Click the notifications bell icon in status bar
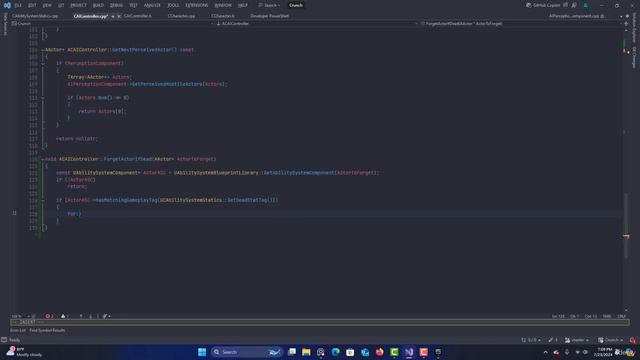Screen dimensions: 640x360 point(632,340)
